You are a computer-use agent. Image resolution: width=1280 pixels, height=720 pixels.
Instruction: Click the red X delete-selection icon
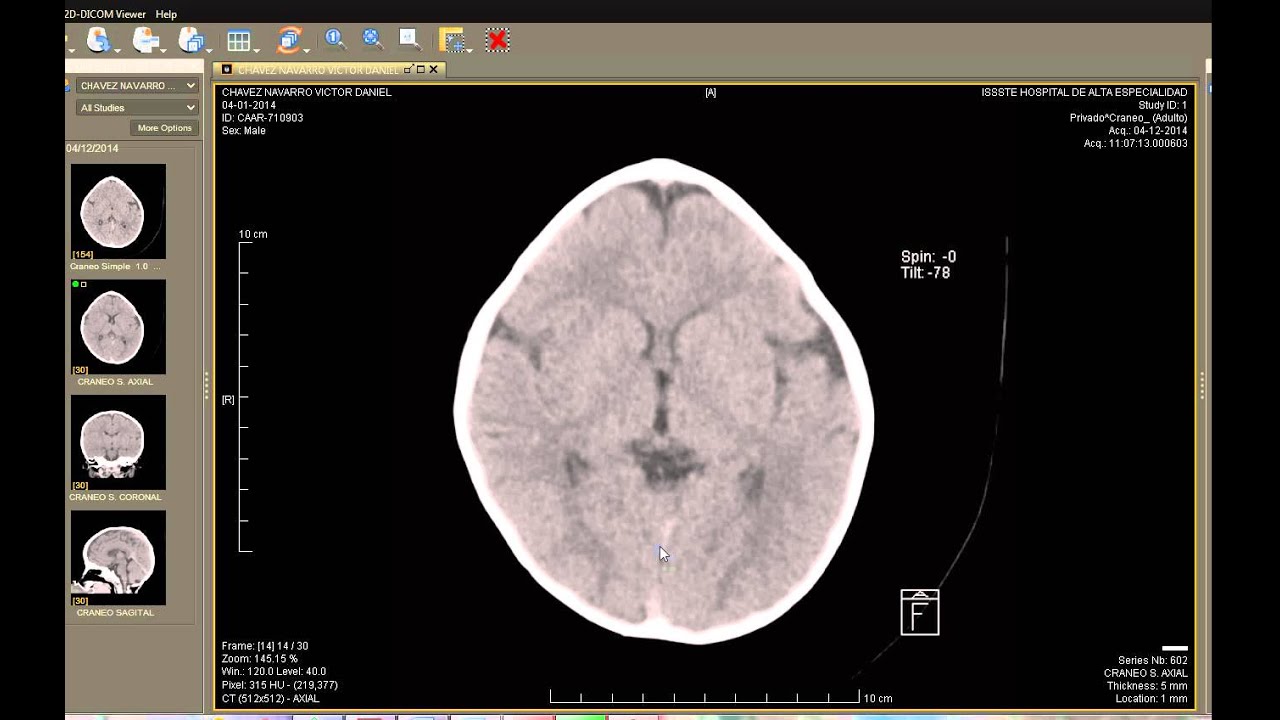(x=497, y=40)
